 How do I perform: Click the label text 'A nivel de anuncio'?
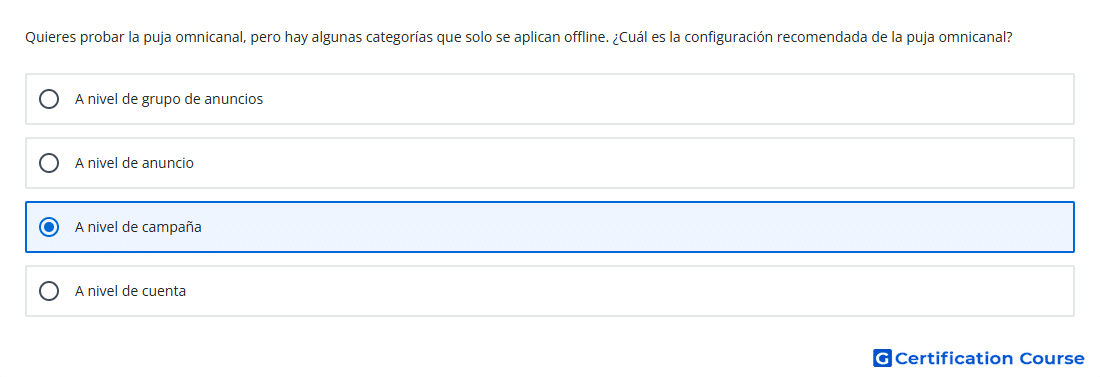point(135,163)
